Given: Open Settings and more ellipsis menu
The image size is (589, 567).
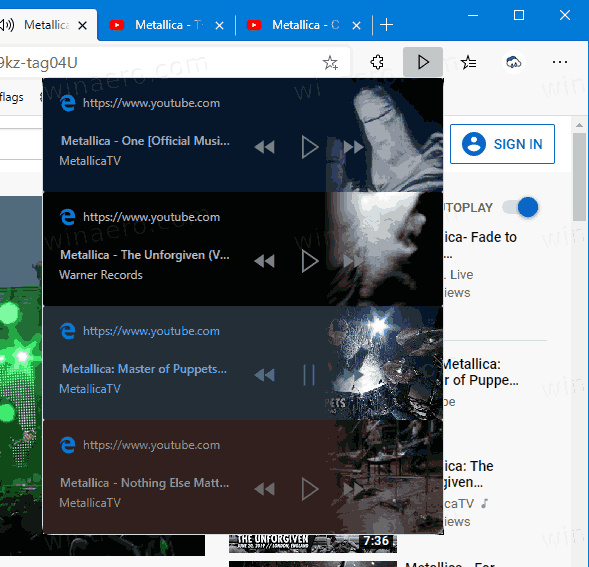Looking at the screenshot, I should coord(560,62).
